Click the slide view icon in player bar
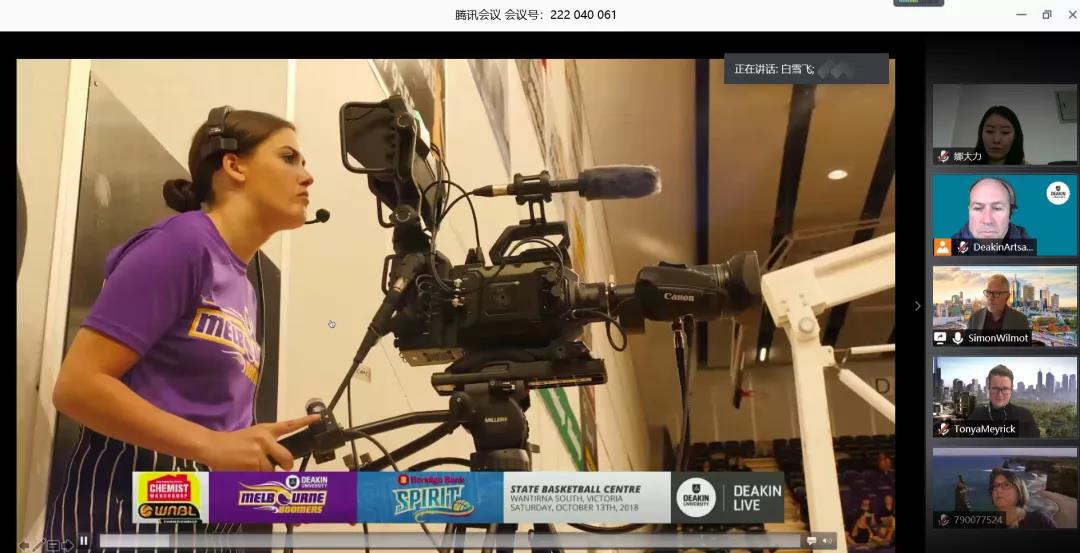The width and height of the screenshot is (1080, 553). coord(53,545)
